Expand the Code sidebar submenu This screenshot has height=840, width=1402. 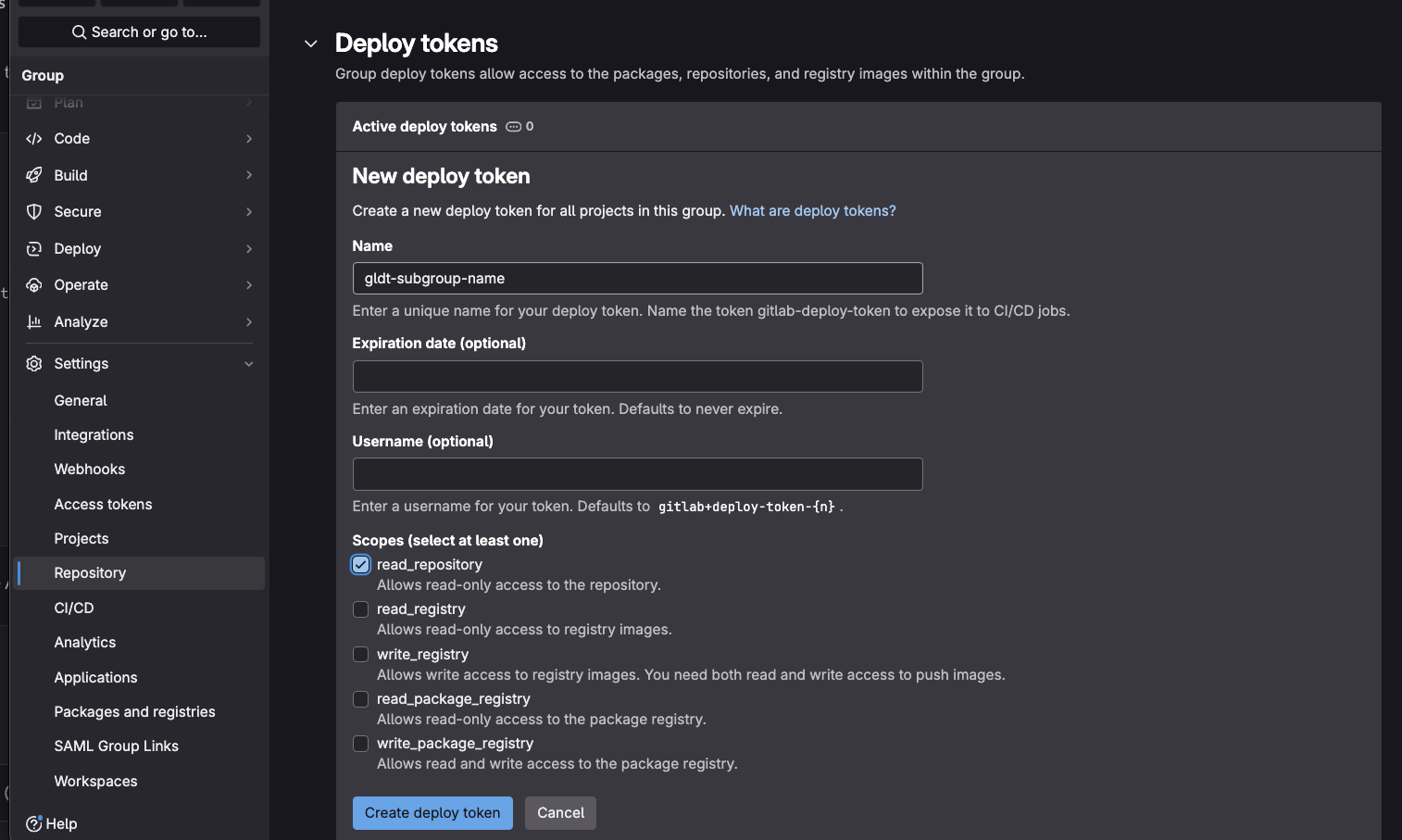(248, 138)
